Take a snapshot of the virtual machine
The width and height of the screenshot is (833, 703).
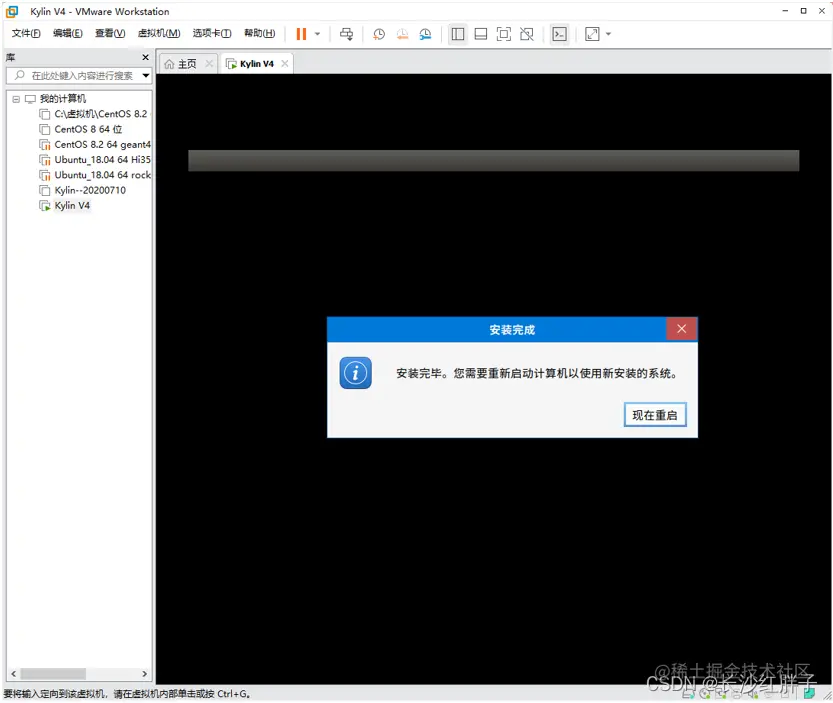(x=378, y=33)
